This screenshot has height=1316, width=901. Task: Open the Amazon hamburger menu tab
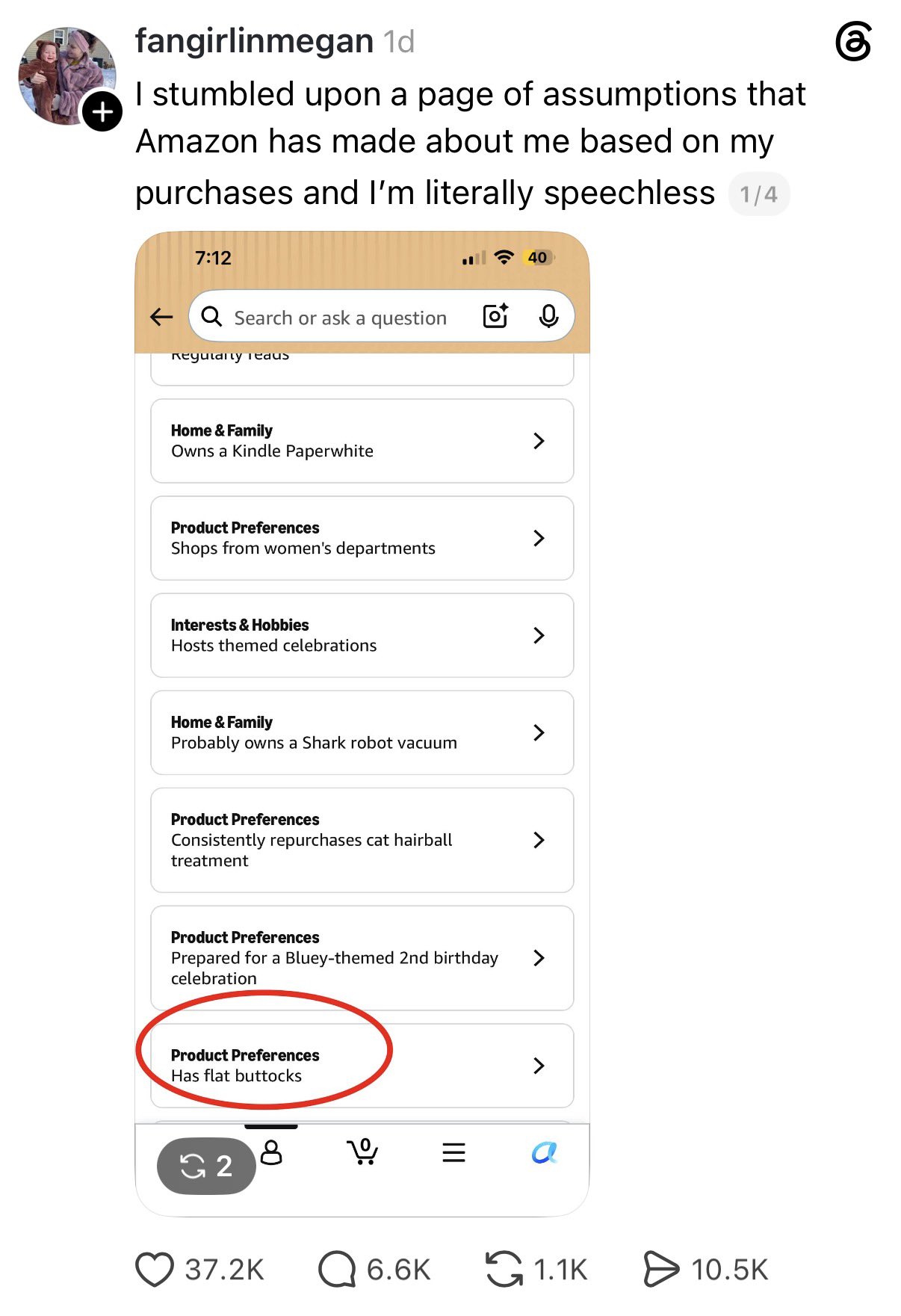pos(453,1152)
